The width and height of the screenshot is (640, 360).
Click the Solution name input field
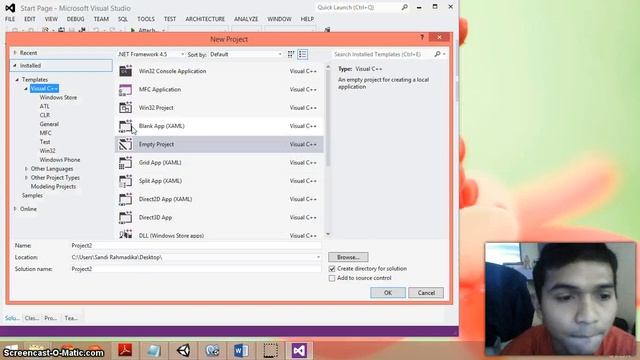[196, 269]
